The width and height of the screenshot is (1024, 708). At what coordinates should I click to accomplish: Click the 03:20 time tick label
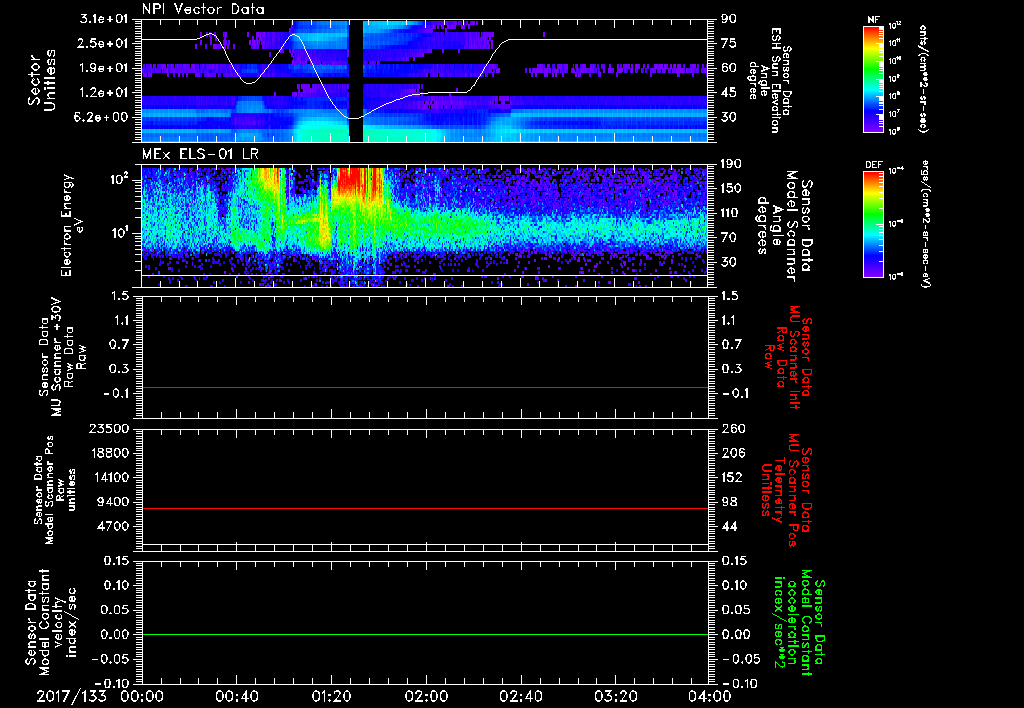(x=615, y=696)
